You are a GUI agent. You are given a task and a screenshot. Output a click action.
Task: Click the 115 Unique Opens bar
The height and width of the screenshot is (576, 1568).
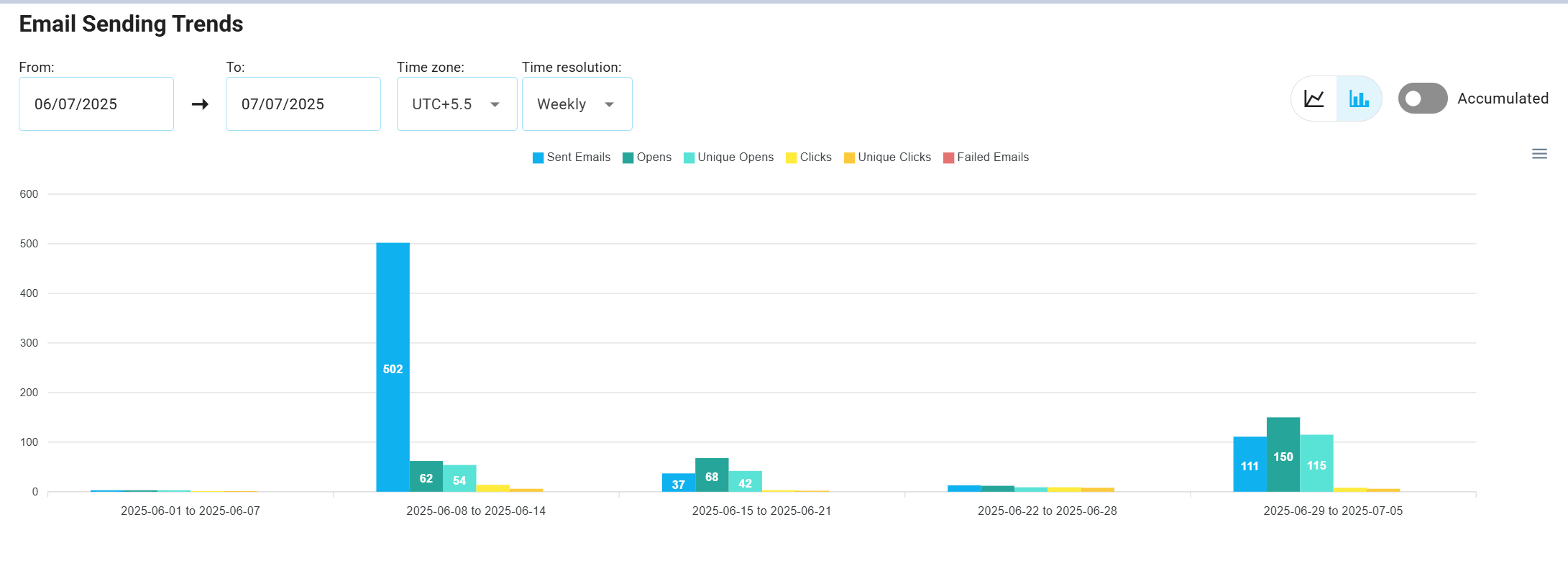1316,463
